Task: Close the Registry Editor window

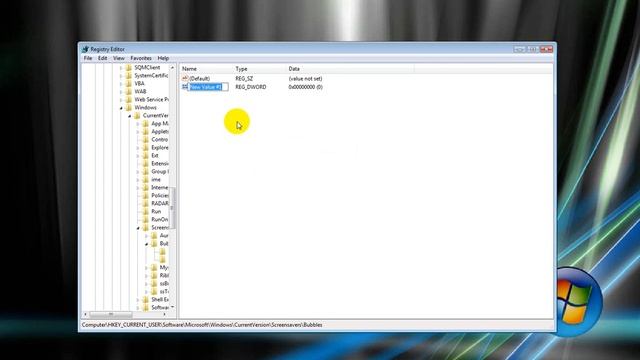Action: 546,49
